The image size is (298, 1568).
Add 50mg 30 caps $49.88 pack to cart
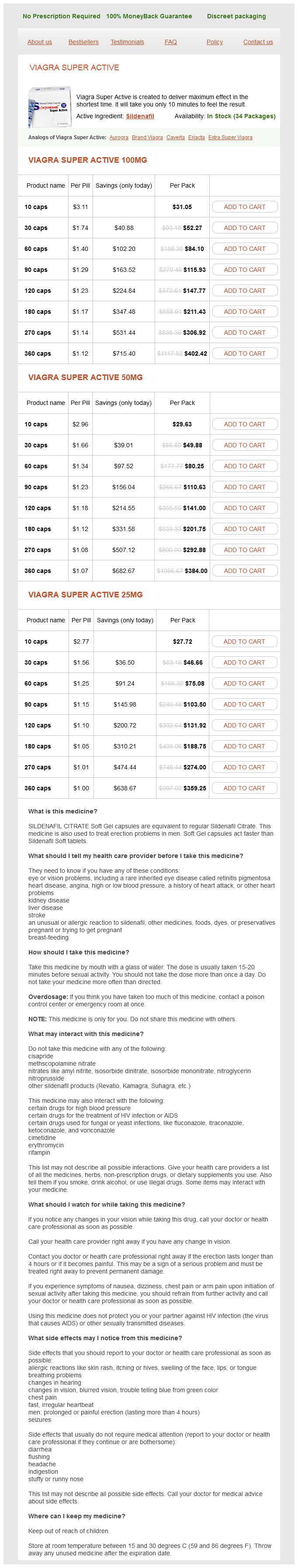(244, 446)
